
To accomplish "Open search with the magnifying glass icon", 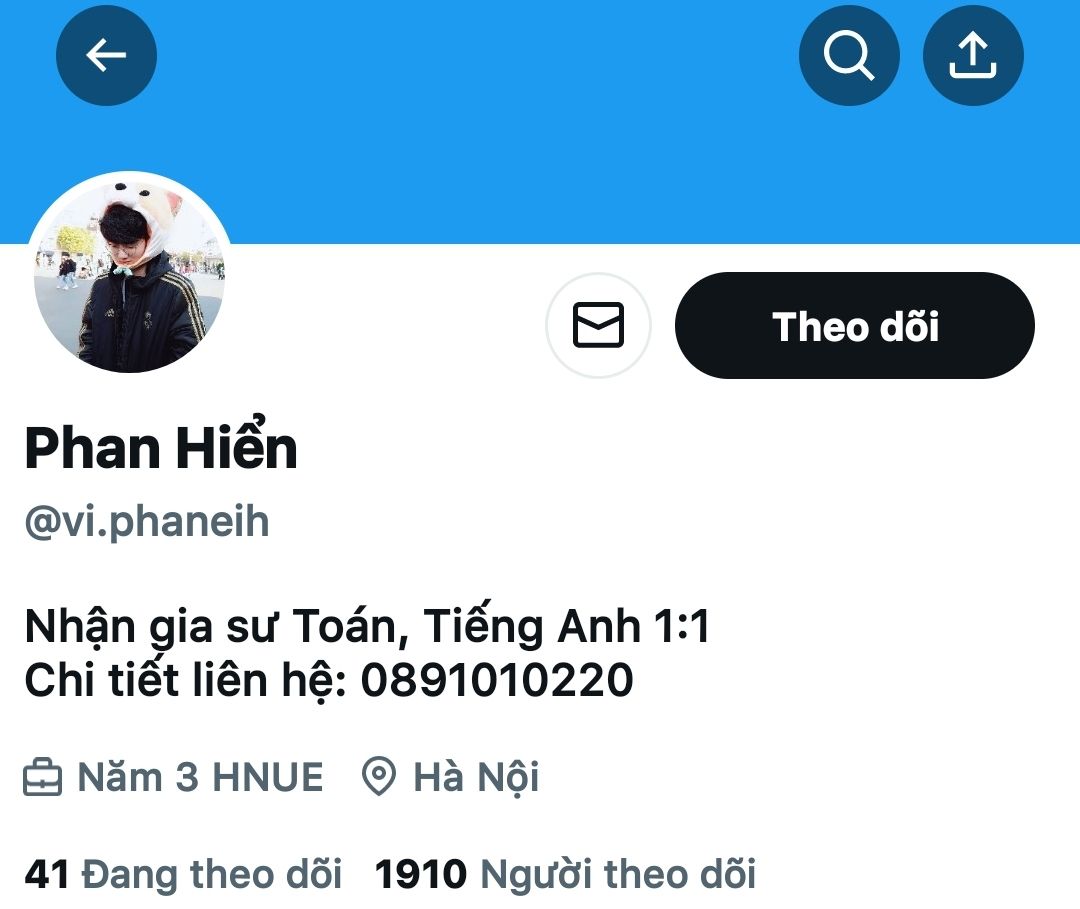I will [849, 55].
